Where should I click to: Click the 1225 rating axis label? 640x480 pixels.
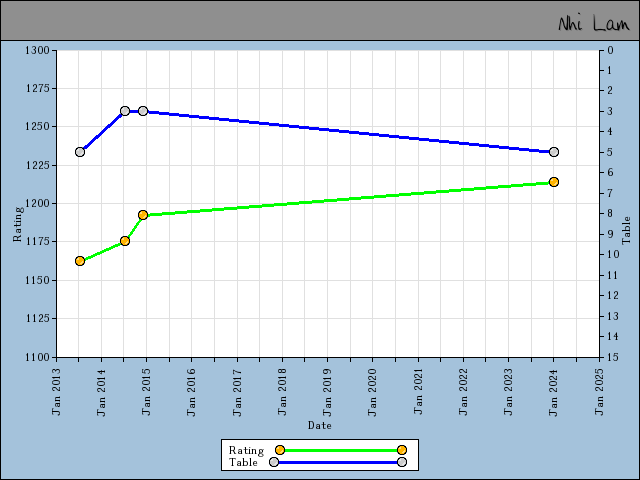pyautogui.click(x=37, y=165)
